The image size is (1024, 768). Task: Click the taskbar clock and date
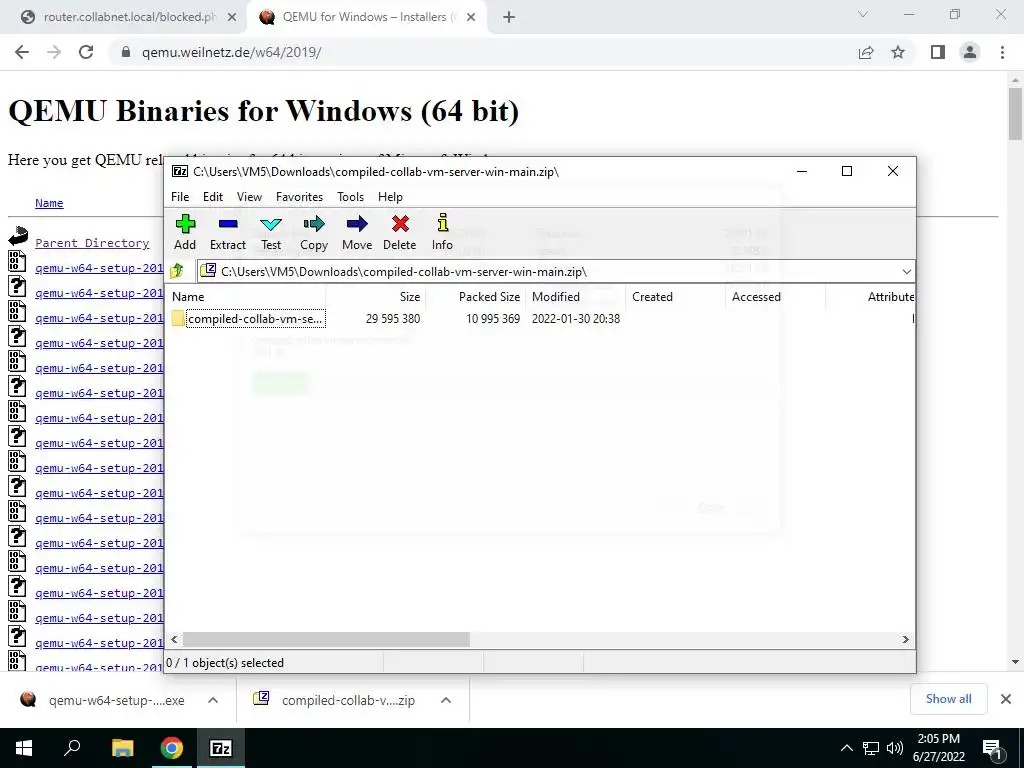(938, 748)
